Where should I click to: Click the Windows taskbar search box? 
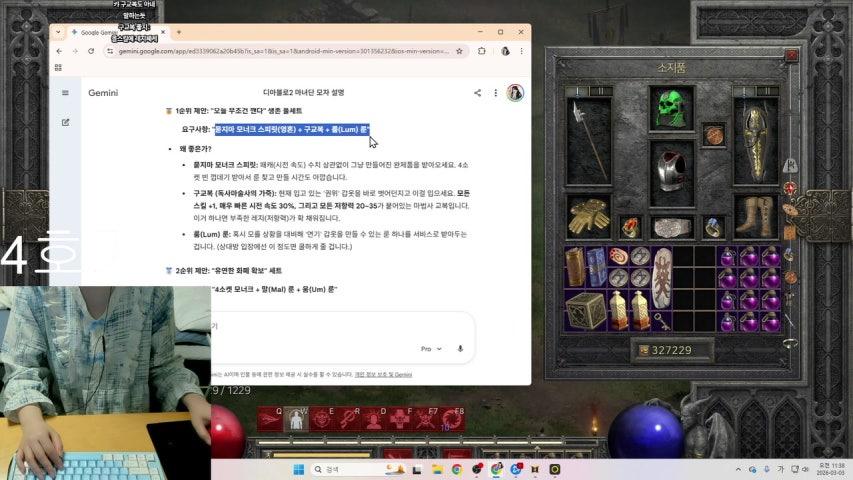pos(356,469)
